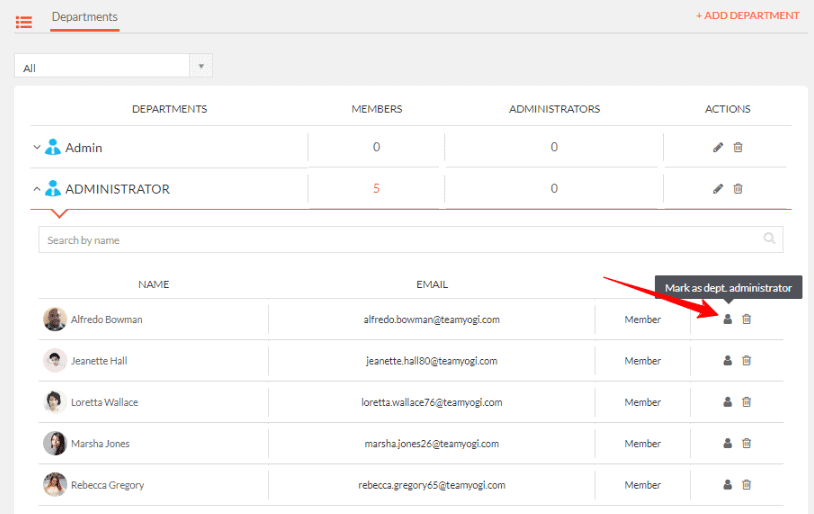
Task: Click Member role in Jeanette Hall row
Action: pyautogui.click(x=643, y=361)
